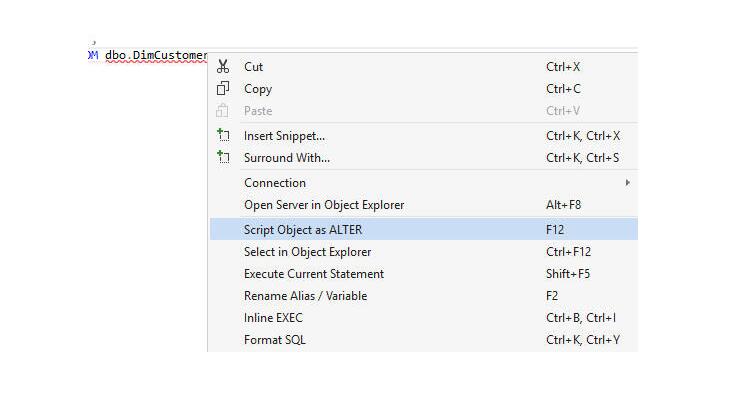The image size is (740, 420).
Task: Run Execute Current Statement
Action: point(423,274)
